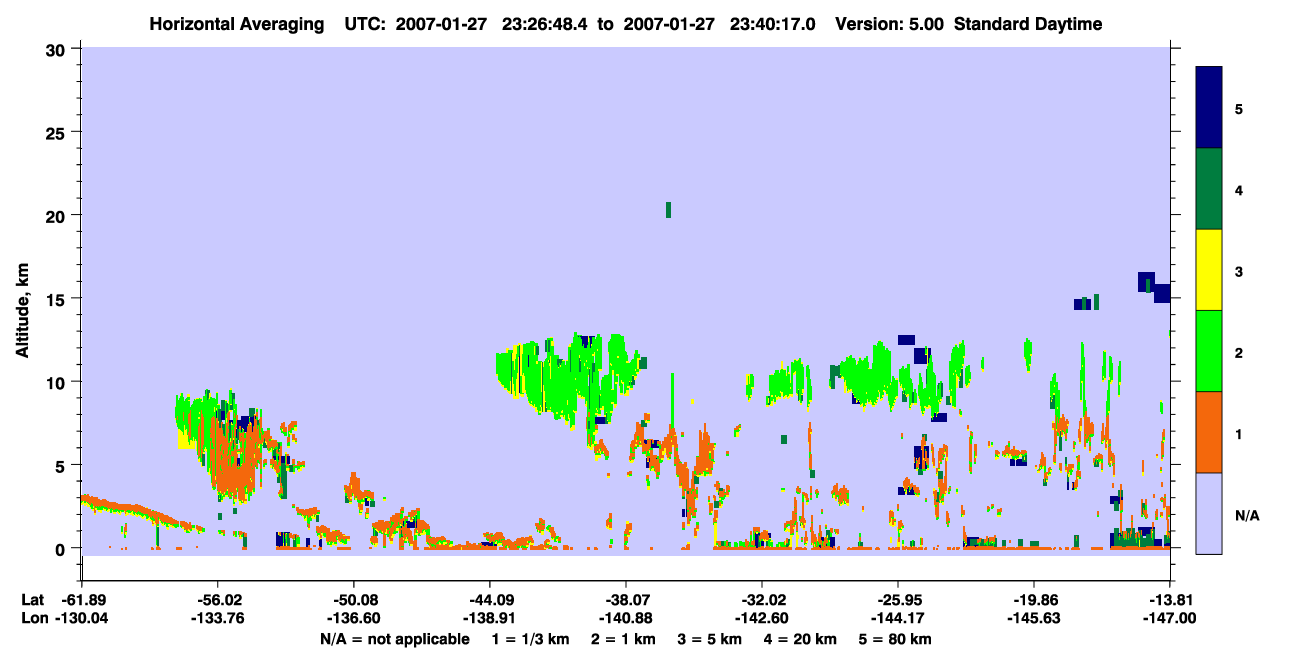Screen dimensions: 1300x667
Task: Click the "1 = 1/3 km" legend entry
Action: pyautogui.click(x=530, y=638)
